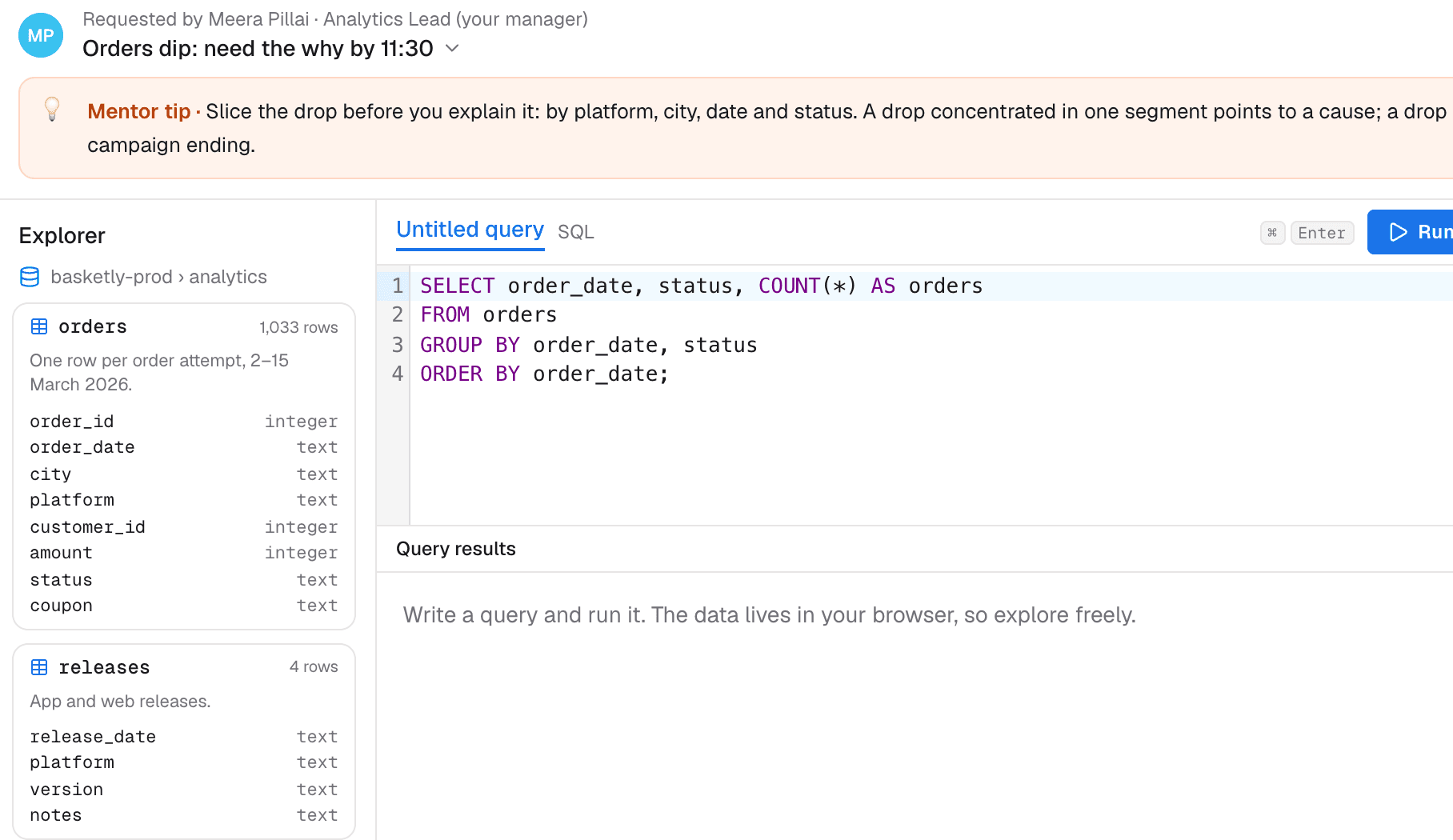Click the Enter key shortcut badge

coord(1322,233)
